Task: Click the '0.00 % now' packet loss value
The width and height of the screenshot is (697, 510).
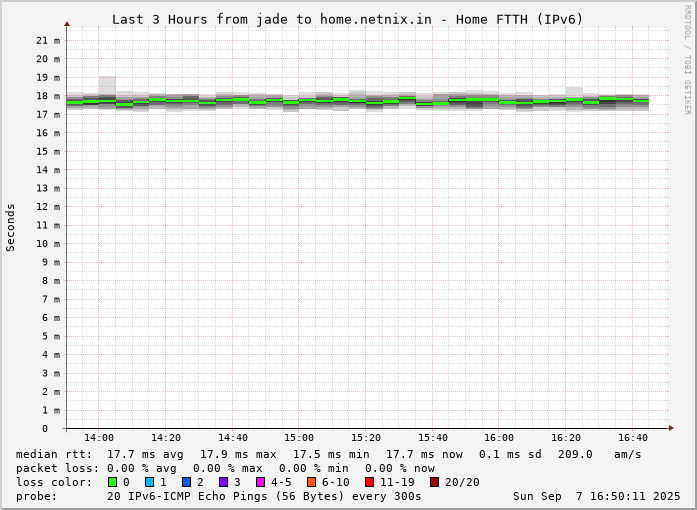Action: [x=400, y=468]
